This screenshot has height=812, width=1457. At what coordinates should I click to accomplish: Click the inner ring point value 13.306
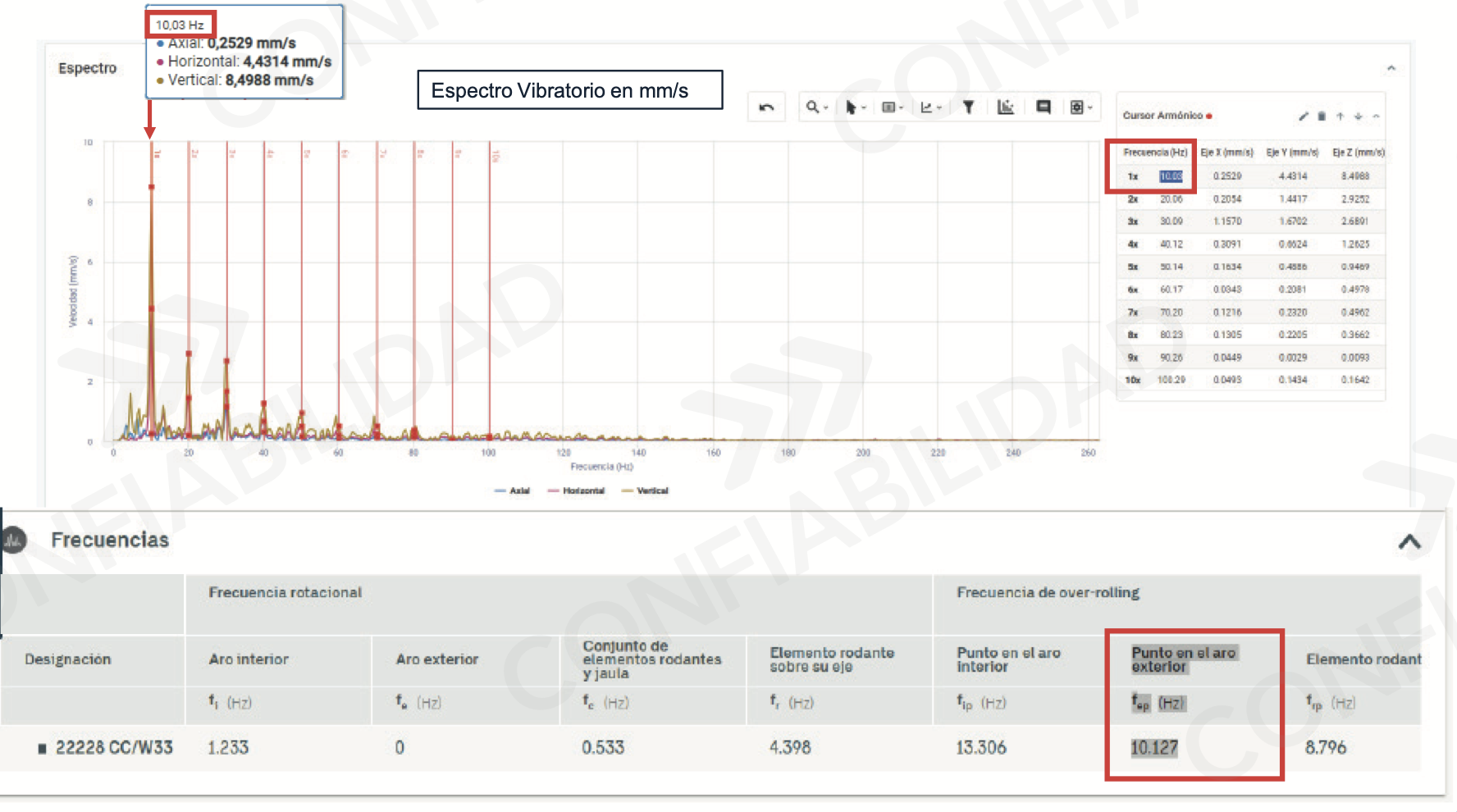coord(981,748)
